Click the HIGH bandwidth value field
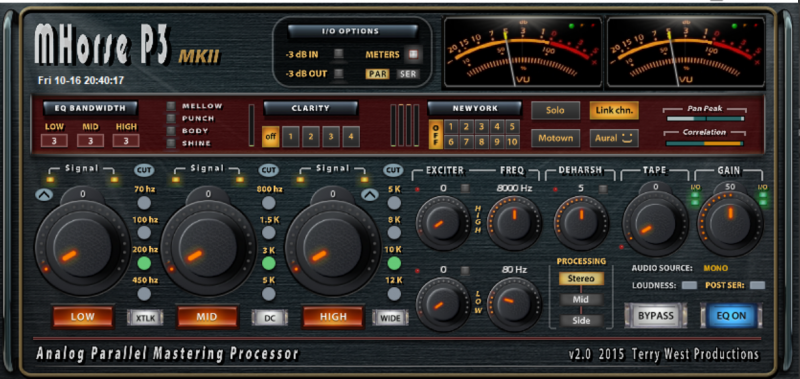Image resolution: width=800 pixels, height=379 pixels. point(126,140)
